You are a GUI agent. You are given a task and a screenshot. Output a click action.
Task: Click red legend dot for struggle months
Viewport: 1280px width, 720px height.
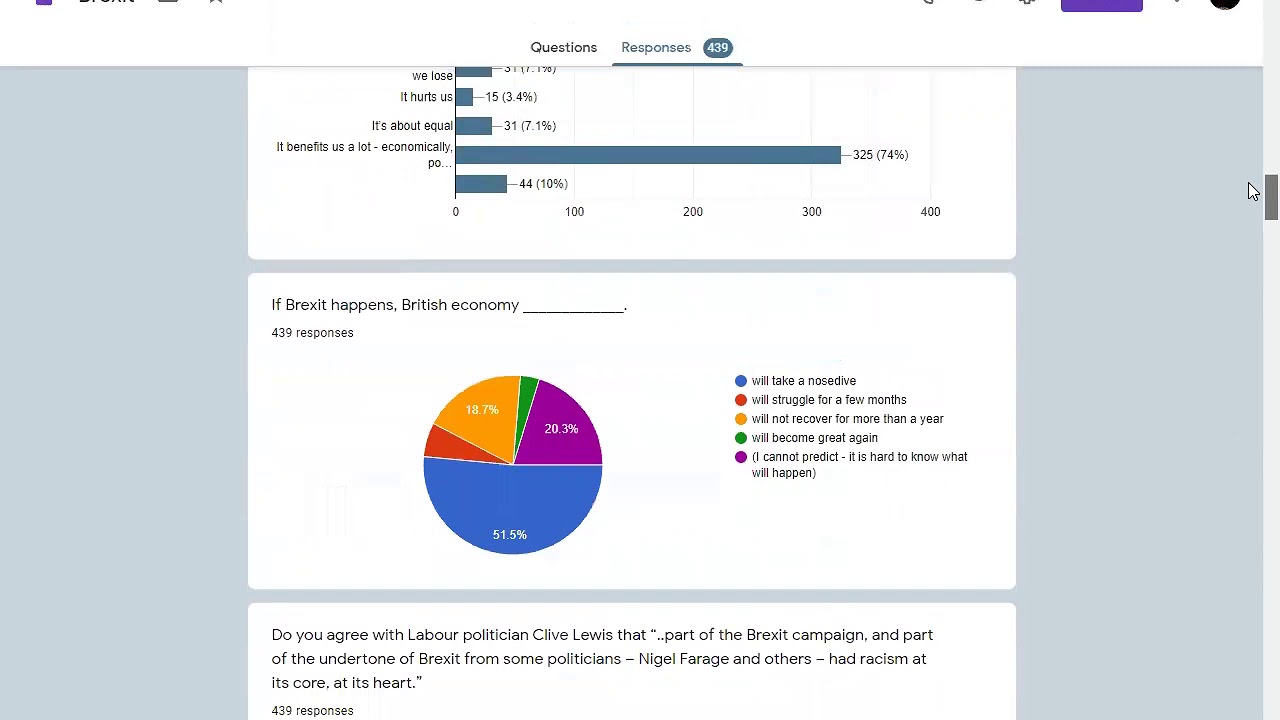(x=741, y=400)
